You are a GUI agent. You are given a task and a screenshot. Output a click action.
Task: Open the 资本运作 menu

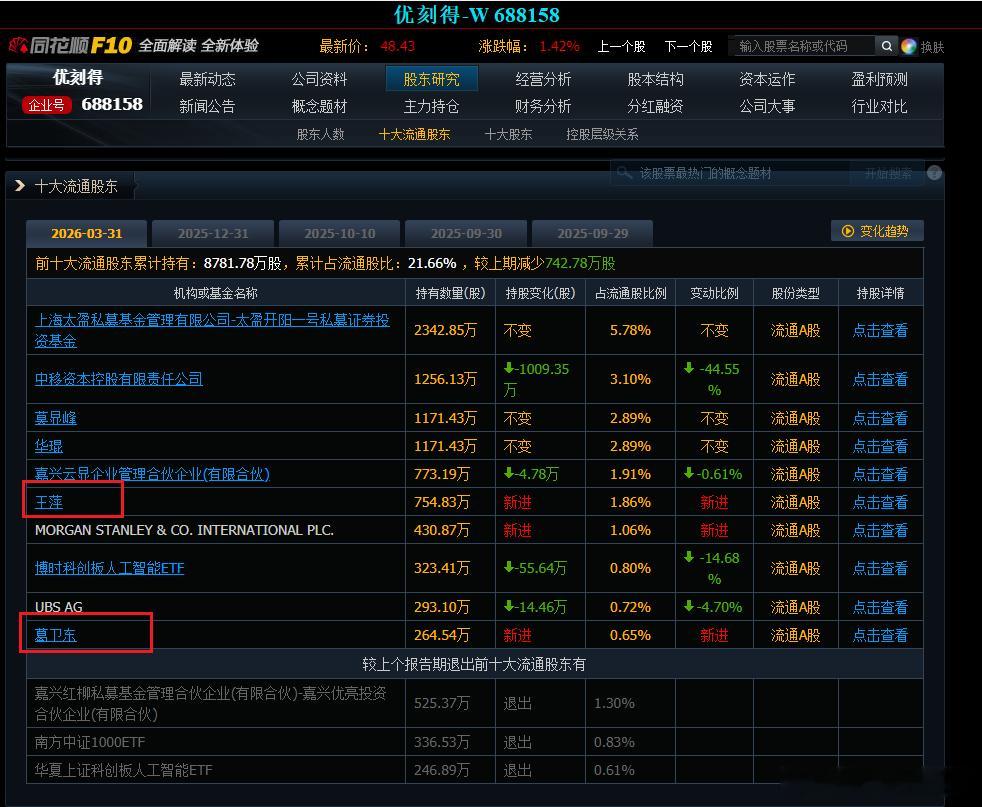click(x=767, y=79)
